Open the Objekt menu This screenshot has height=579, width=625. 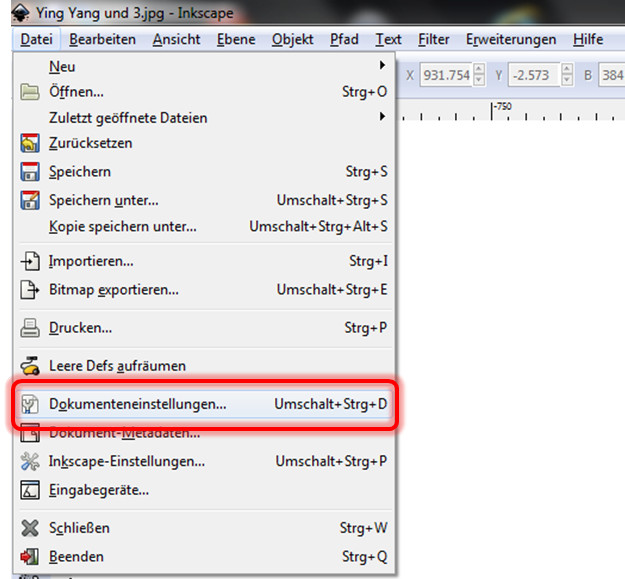click(293, 39)
